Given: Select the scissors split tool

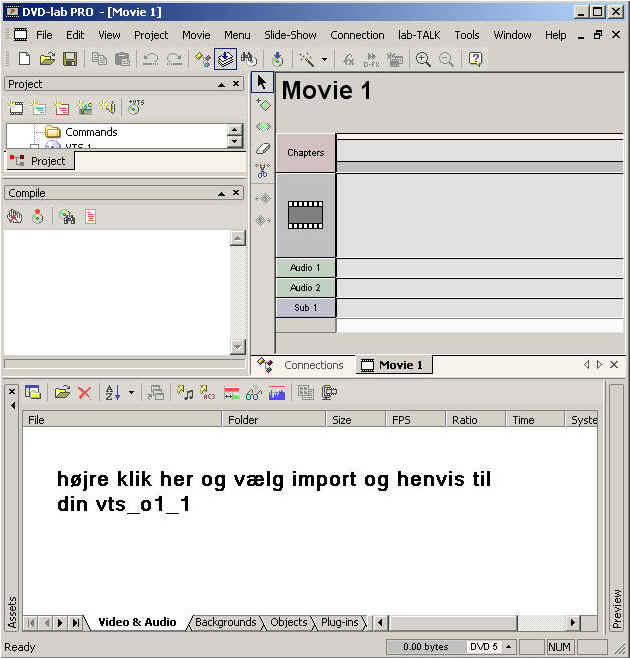Looking at the screenshot, I should tap(262, 171).
